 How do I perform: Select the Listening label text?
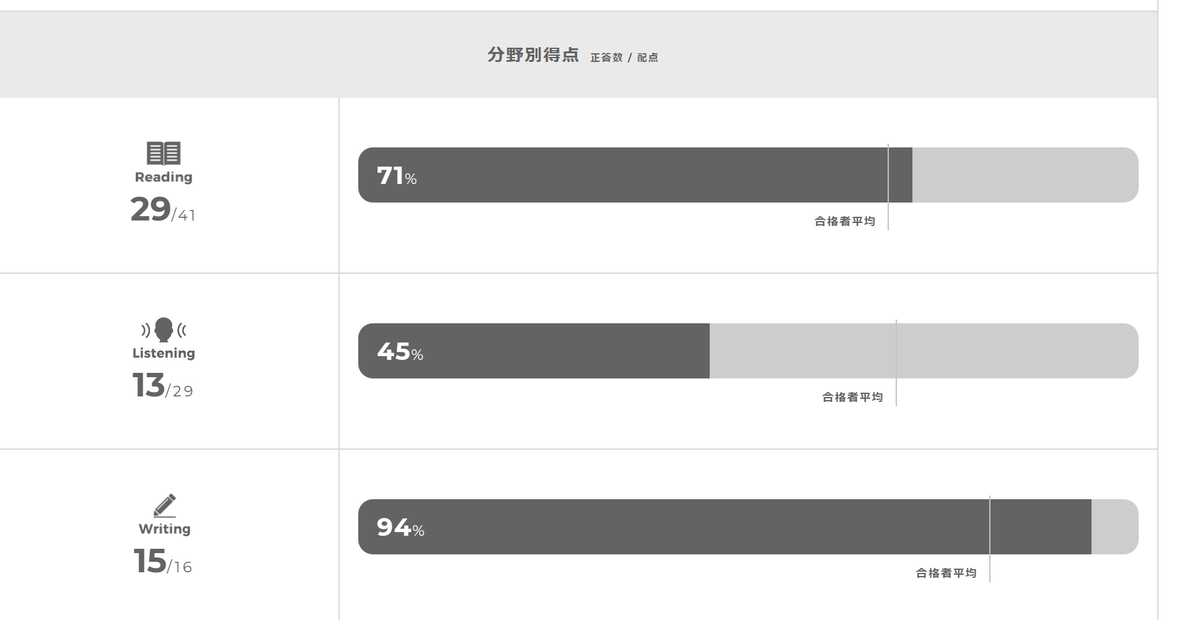pyautogui.click(x=164, y=353)
